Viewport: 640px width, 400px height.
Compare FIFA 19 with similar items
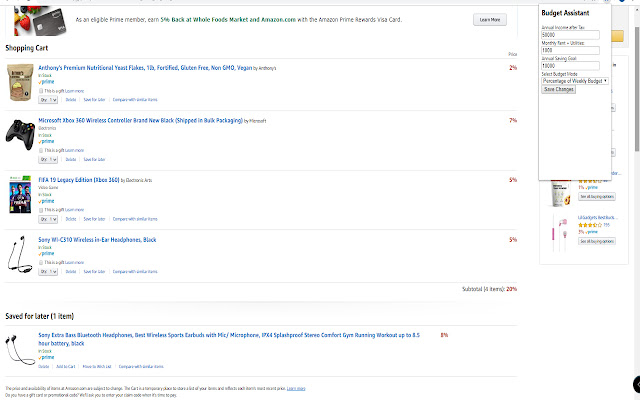click(135, 219)
